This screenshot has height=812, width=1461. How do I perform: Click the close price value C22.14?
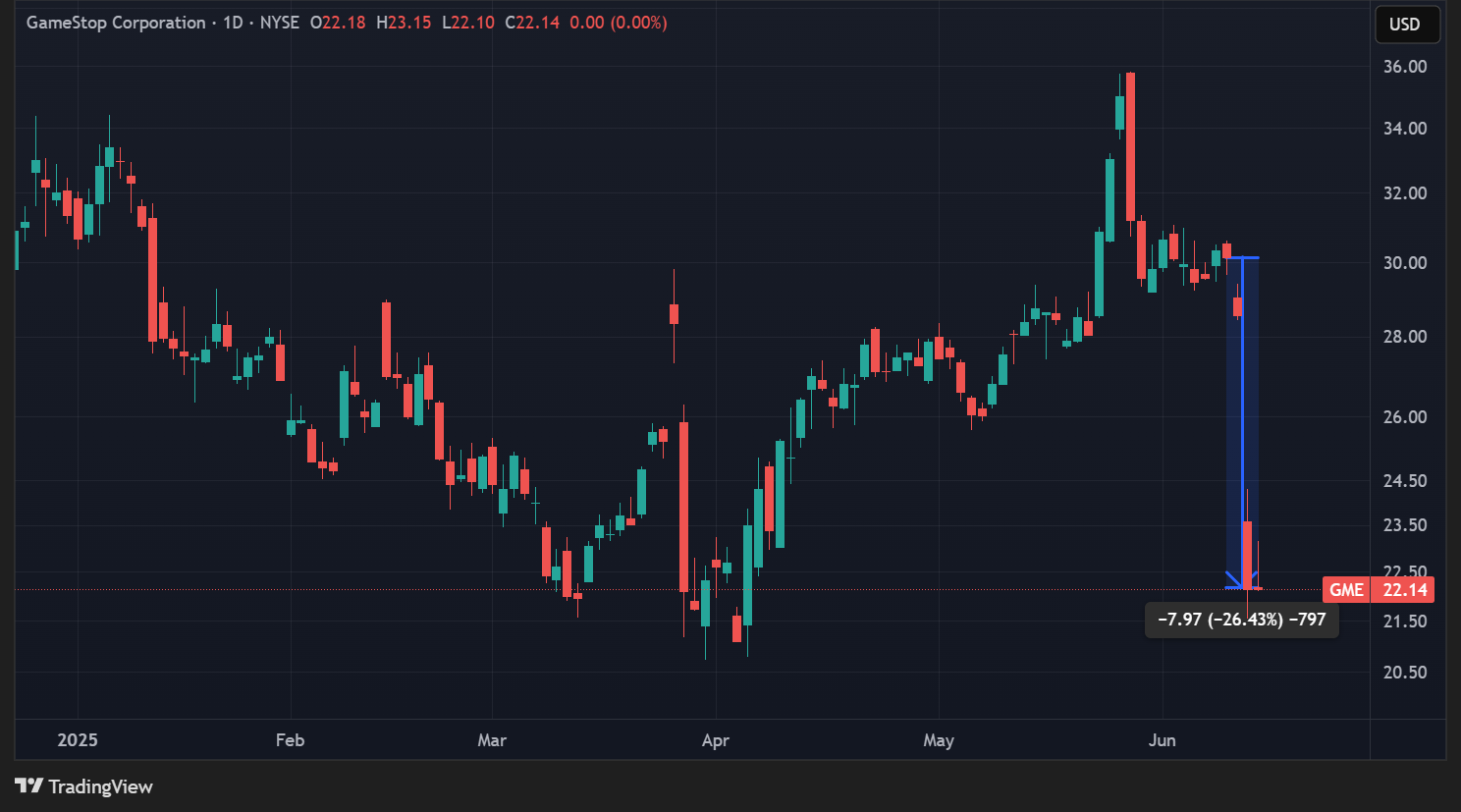tap(530, 22)
